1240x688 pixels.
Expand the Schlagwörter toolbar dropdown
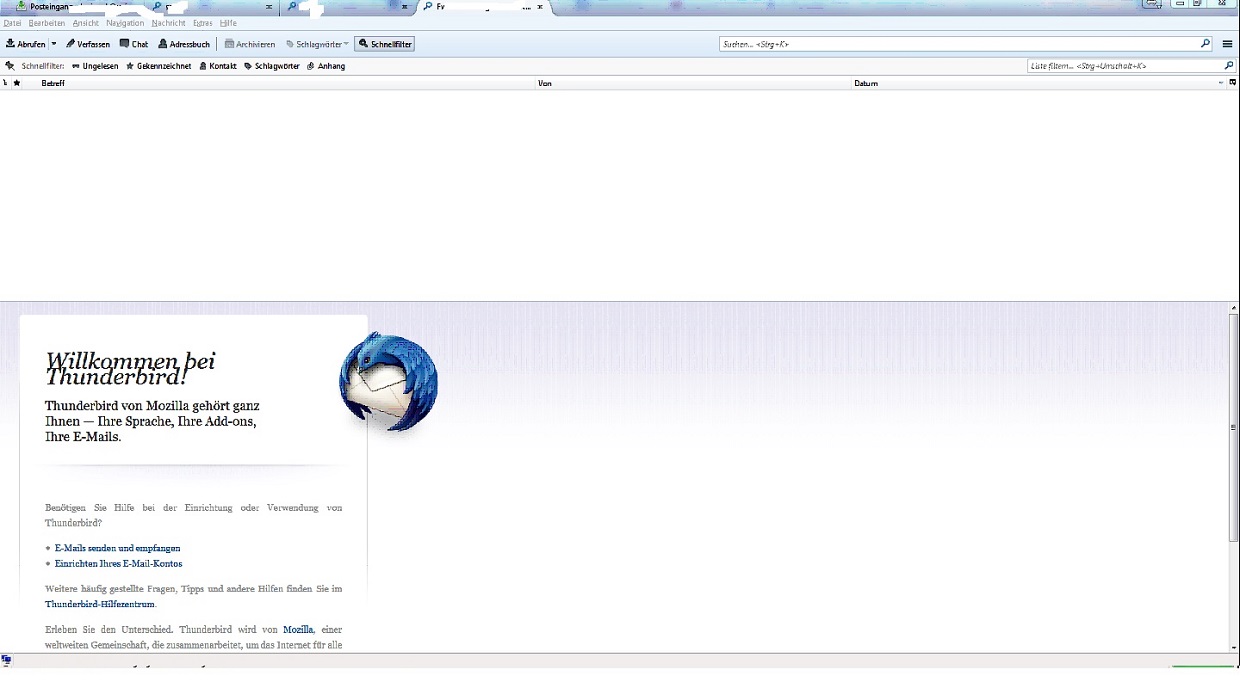click(317, 44)
